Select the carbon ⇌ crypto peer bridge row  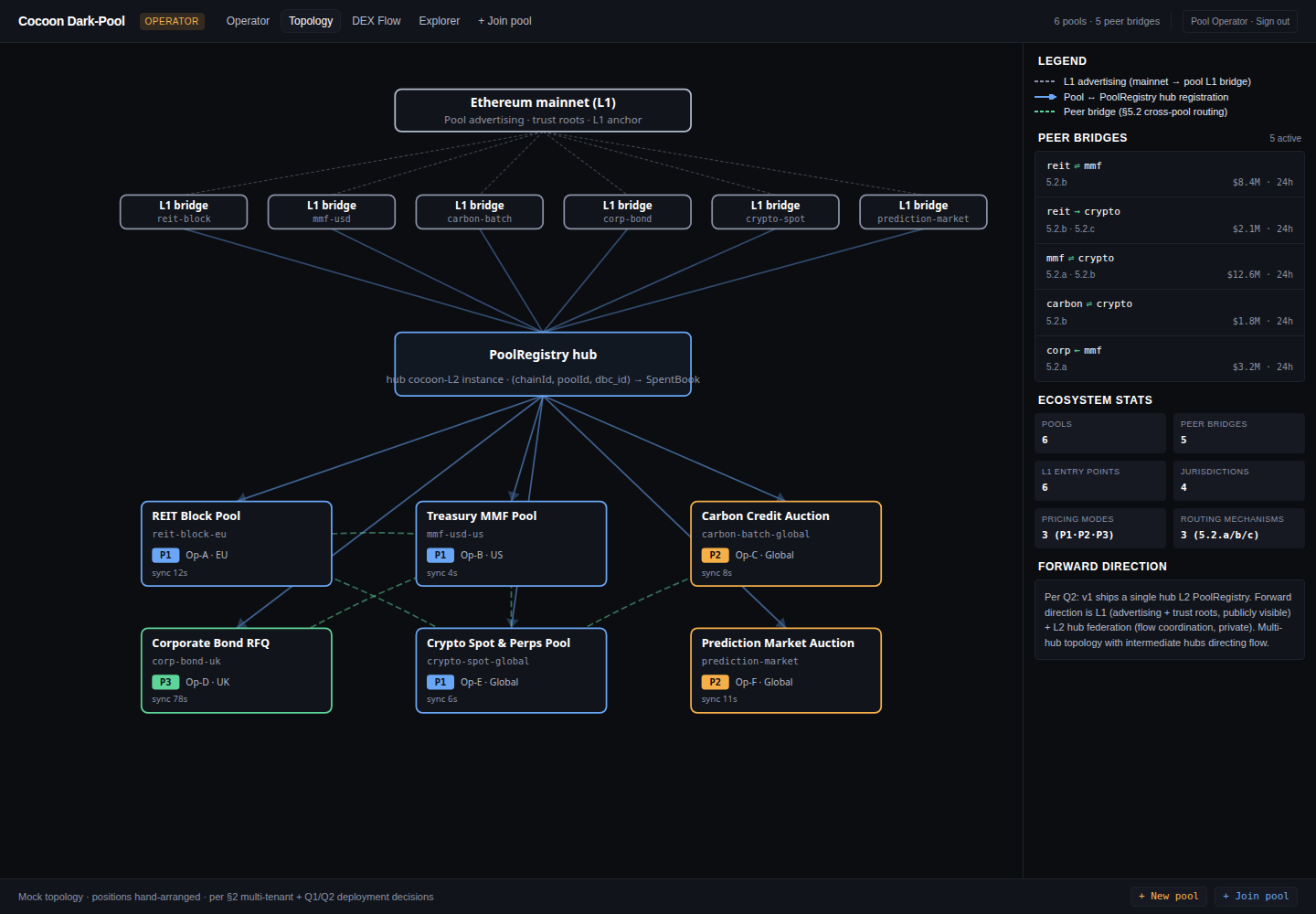coord(1169,313)
